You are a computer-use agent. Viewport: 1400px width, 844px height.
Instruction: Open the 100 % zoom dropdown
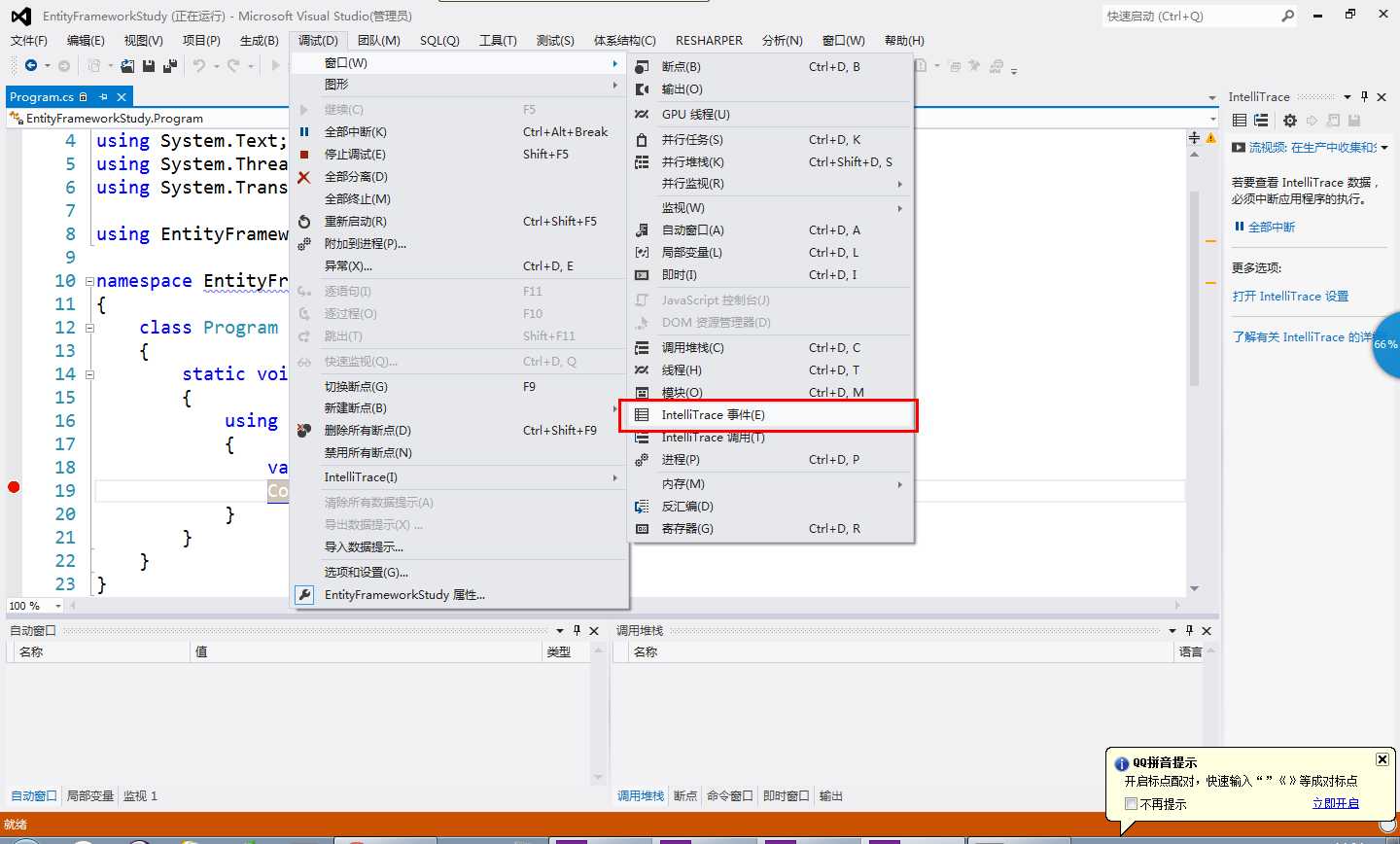58,606
